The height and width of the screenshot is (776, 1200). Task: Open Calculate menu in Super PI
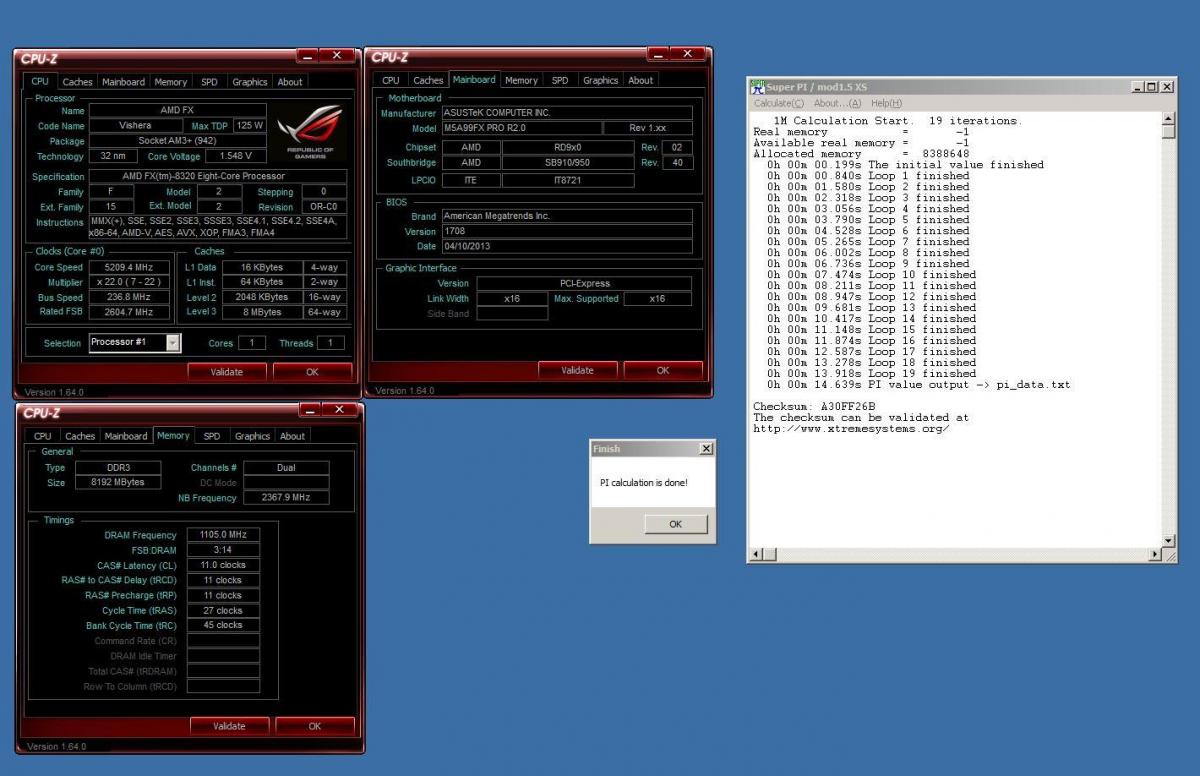(x=778, y=103)
